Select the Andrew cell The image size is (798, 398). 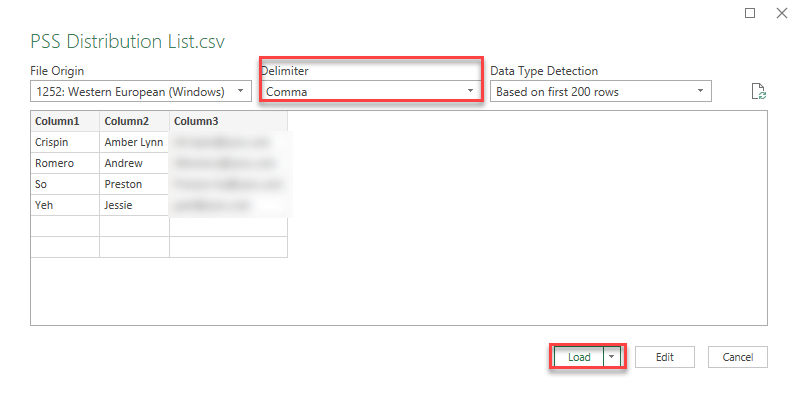tap(134, 163)
